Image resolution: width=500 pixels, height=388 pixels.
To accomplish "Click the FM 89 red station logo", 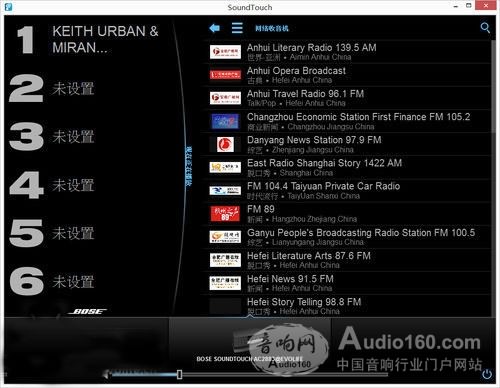I will tap(225, 214).
